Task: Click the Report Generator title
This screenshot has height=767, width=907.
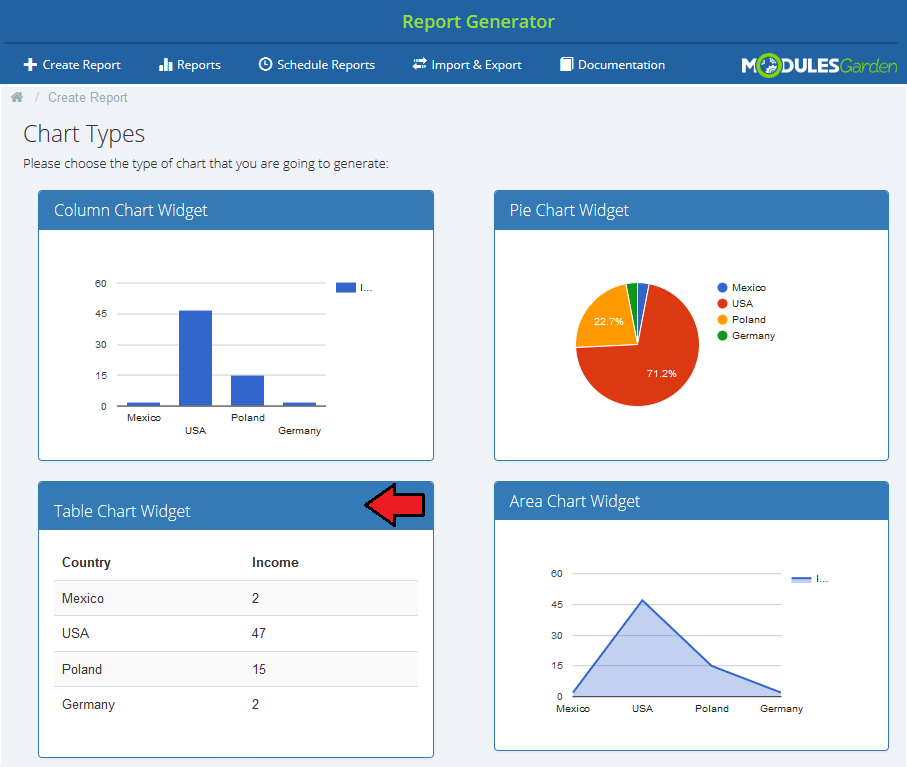Action: (x=478, y=22)
